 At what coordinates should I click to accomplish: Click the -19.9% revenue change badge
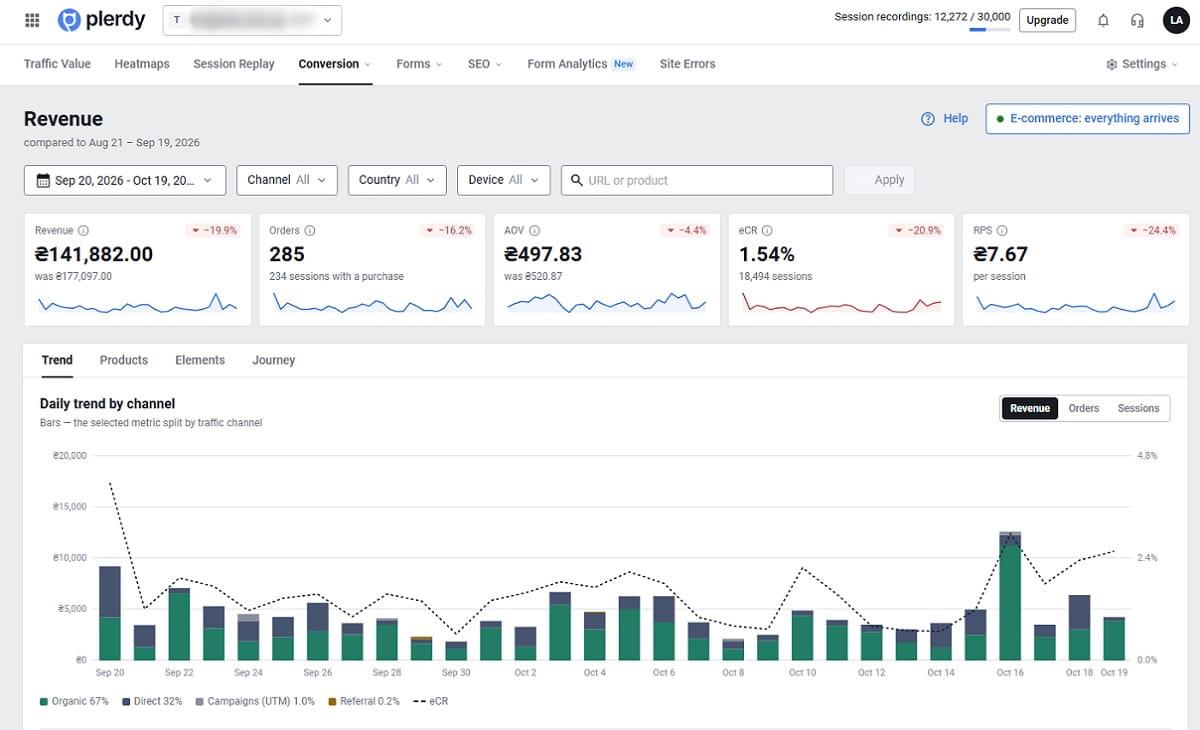(x=213, y=230)
